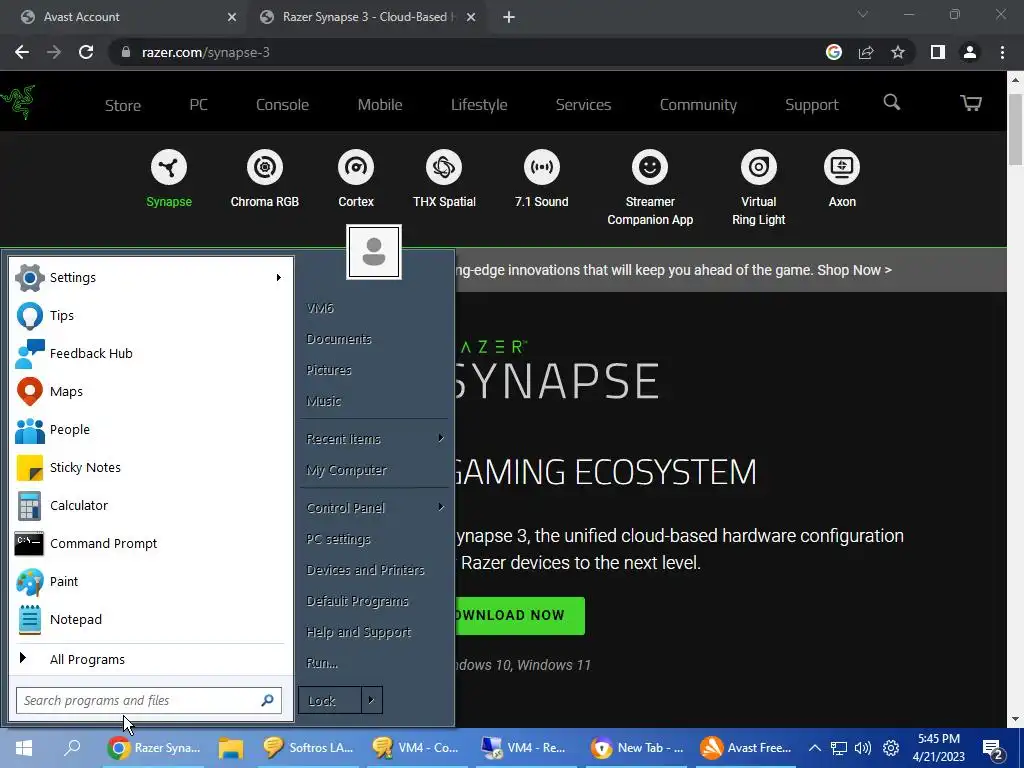Open the shopping cart
The width and height of the screenshot is (1024, 768).
coord(970,103)
